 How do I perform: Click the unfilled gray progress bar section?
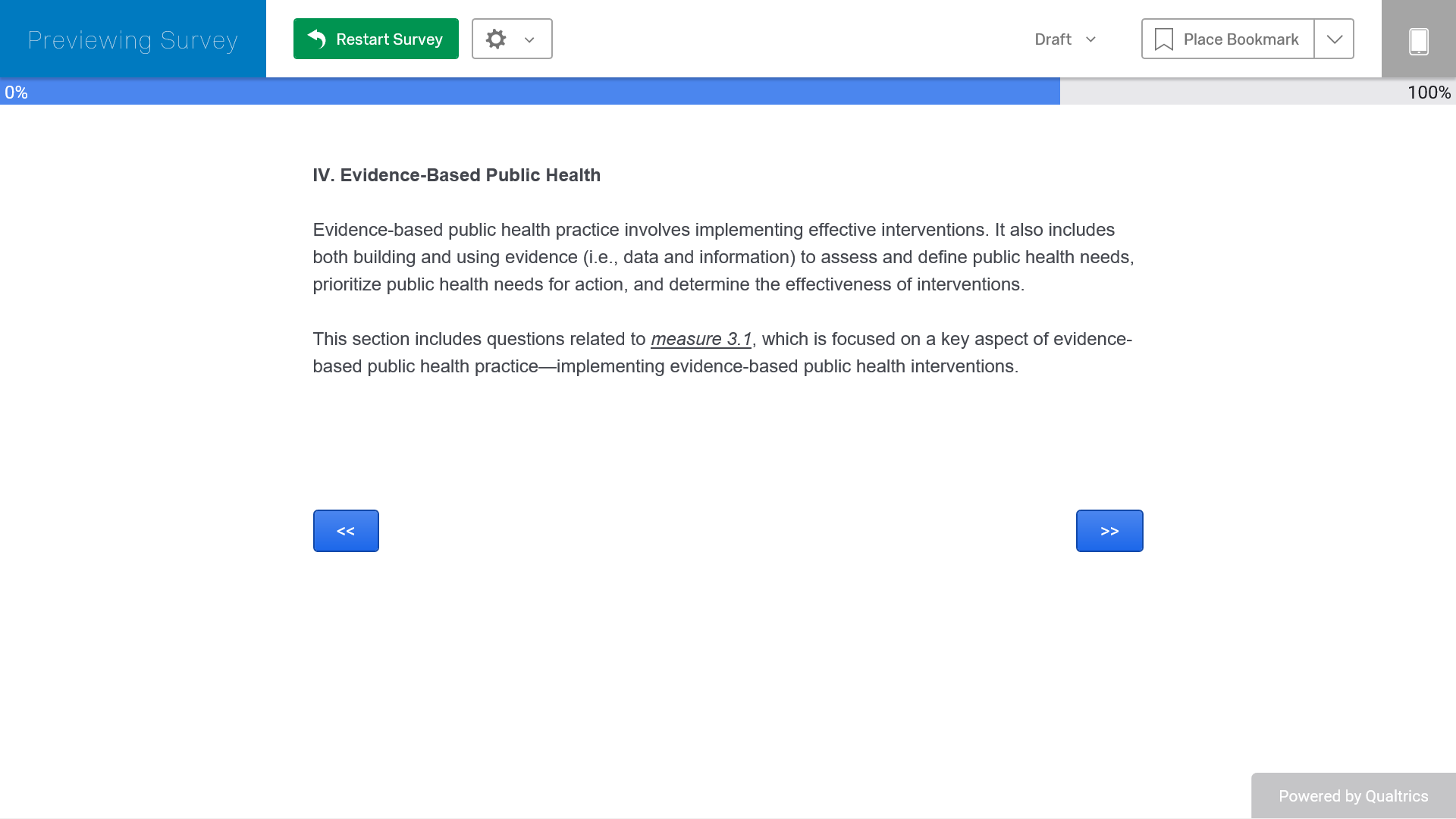coord(1228,92)
